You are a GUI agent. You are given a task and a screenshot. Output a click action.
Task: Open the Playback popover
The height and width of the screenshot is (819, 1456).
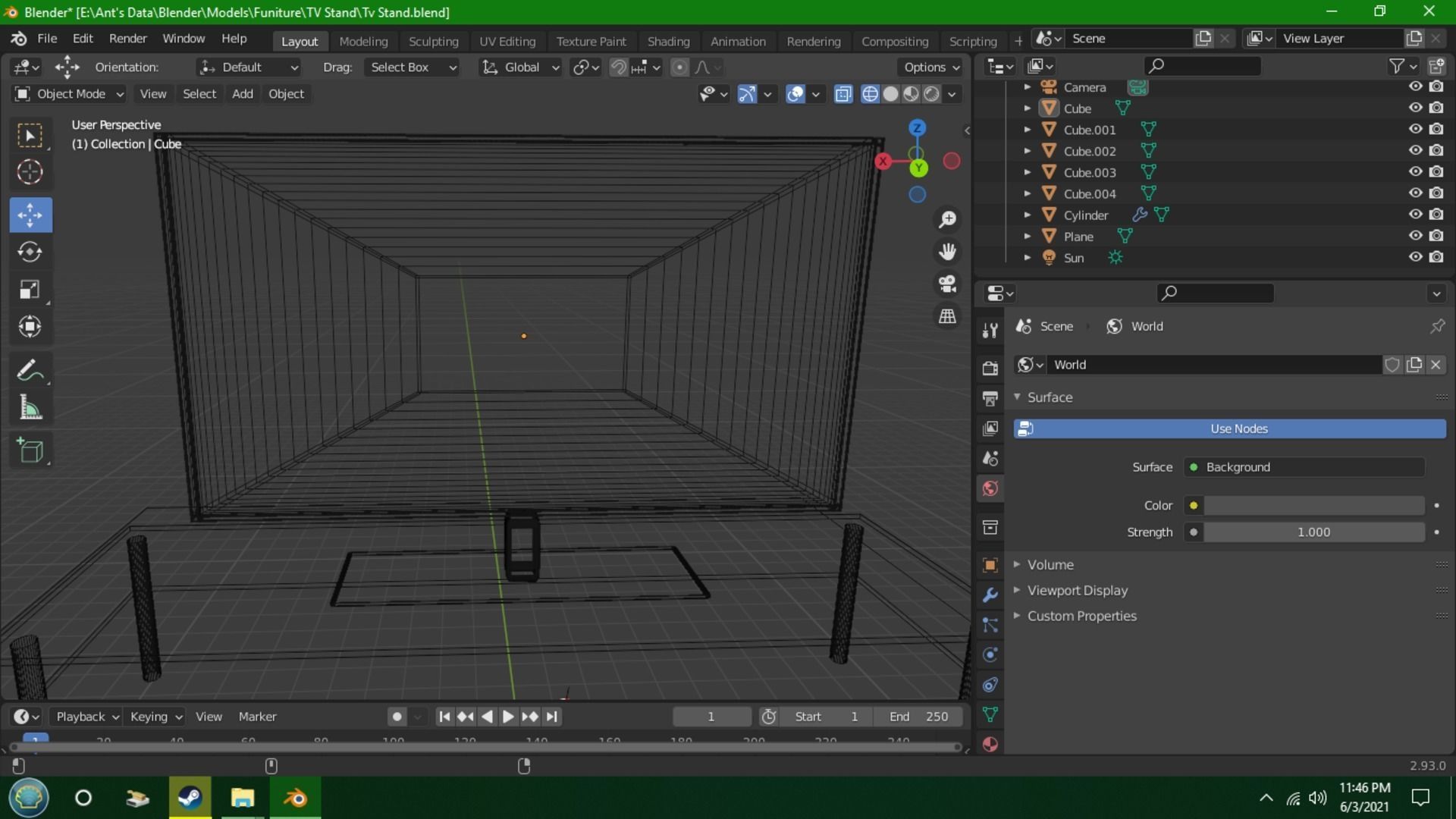86,717
